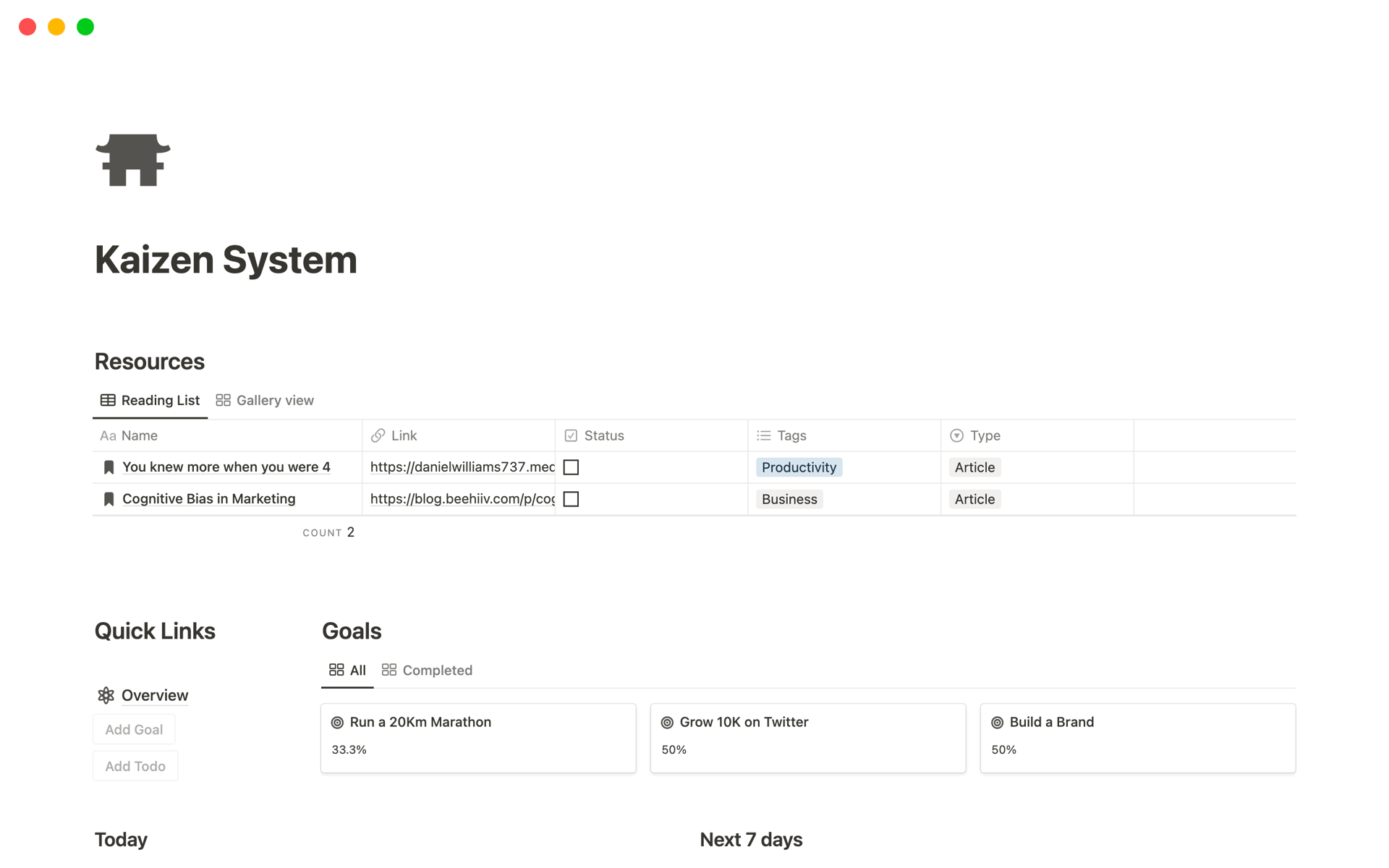Image resolution: width=1389 pixels, height=868 pixels.
Task: Click the target icon on Run a 20Km Marathon
Action: 337,723
